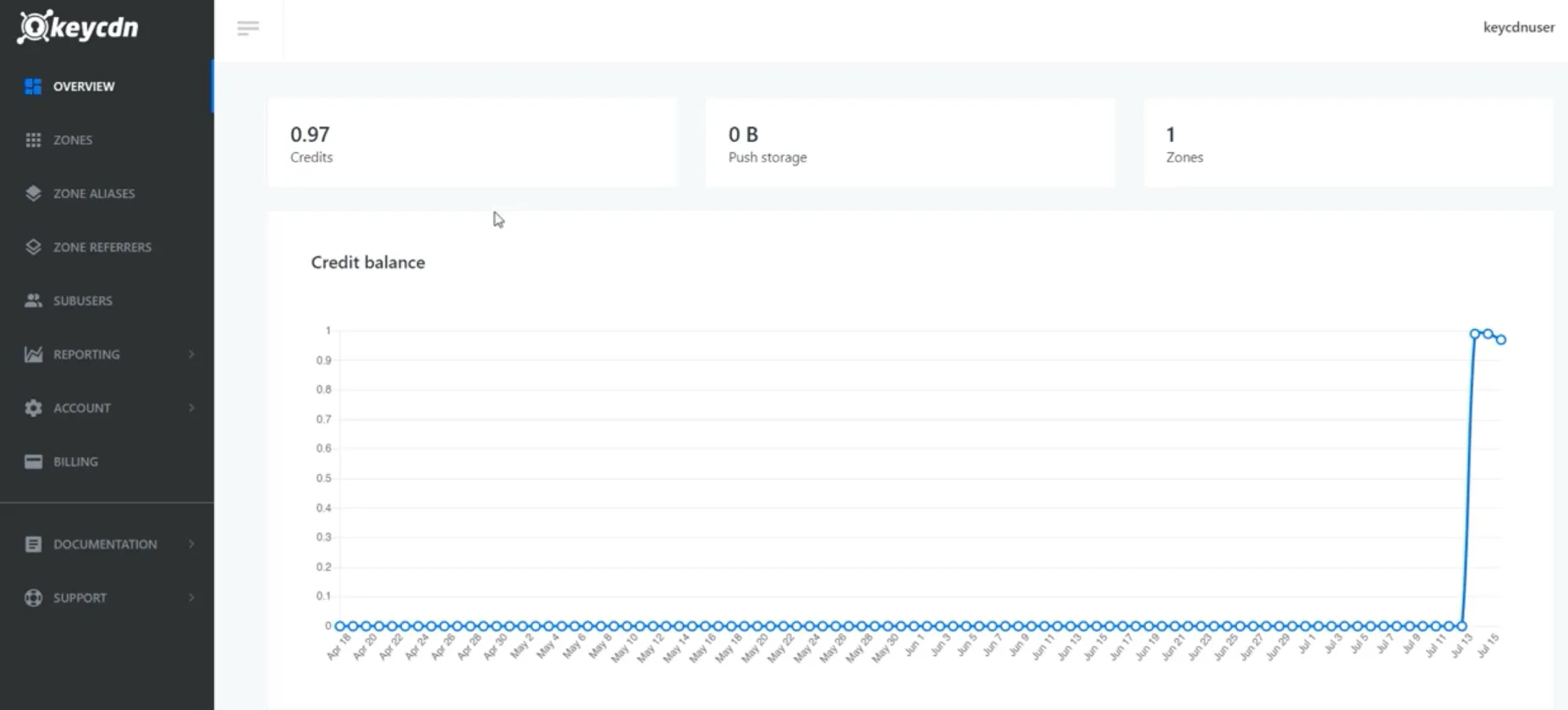Expand the Documentation submenu chevron
This screenshot has width=1568, height=710.
pos(191,544)
